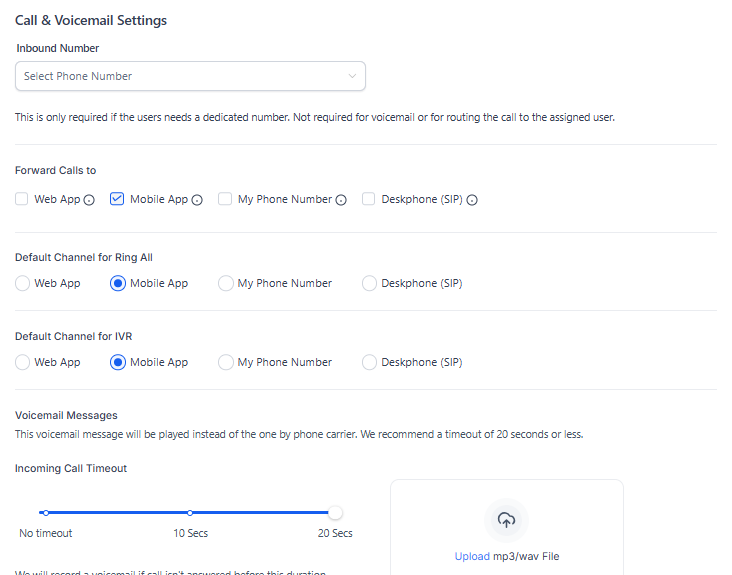
Task: Click No timeout point on slider
Action: (45, 513)
